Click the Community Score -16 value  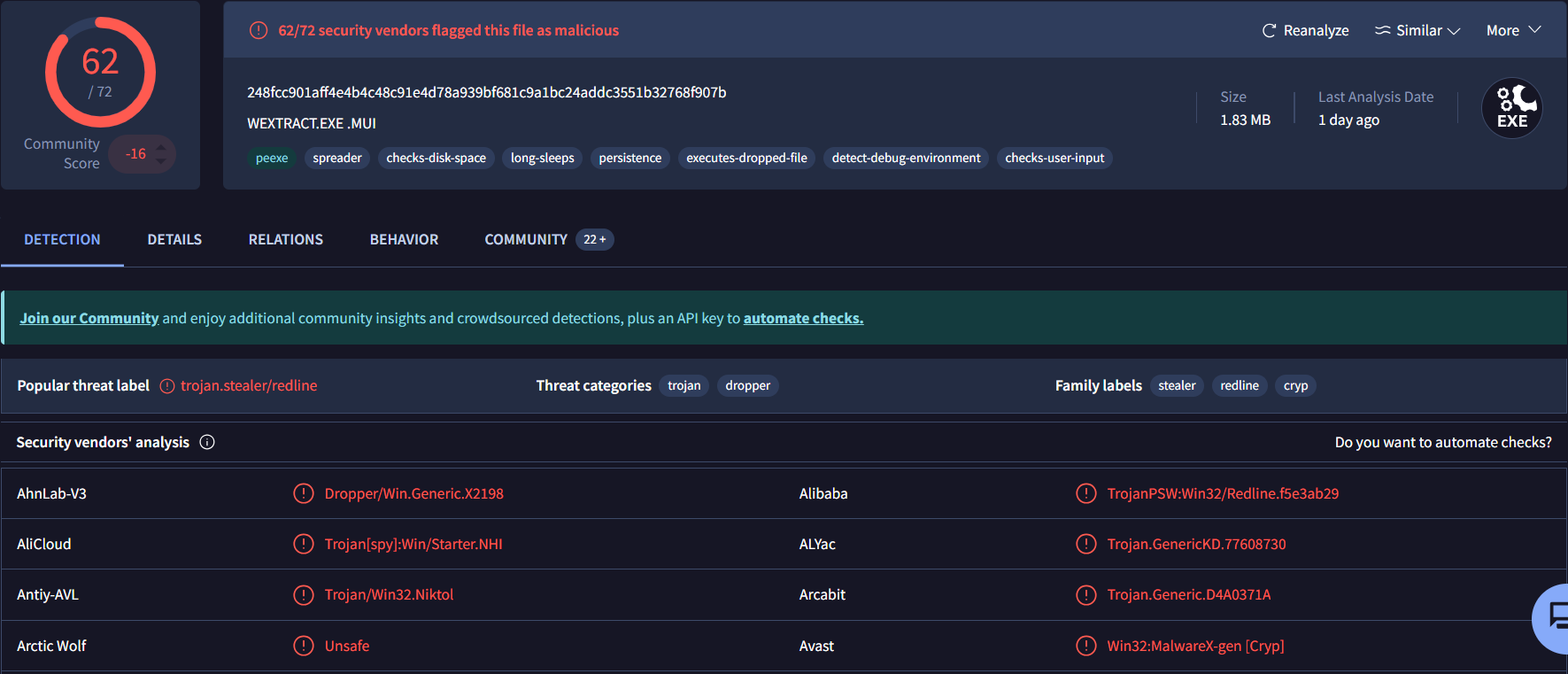(135, 154)
